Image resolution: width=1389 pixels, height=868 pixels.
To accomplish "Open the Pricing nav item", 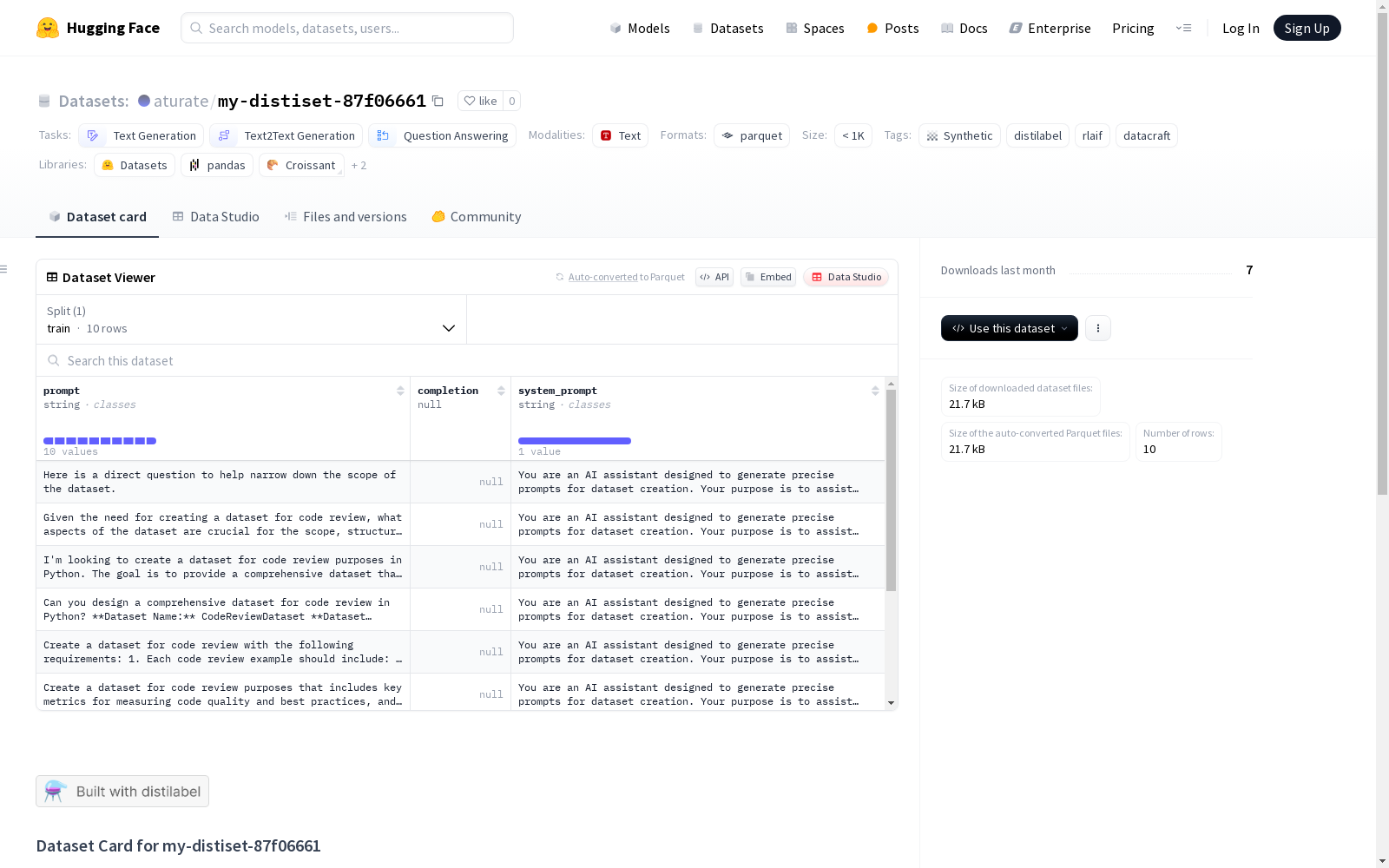I will pyautogui.click(x=1133, y=28).
